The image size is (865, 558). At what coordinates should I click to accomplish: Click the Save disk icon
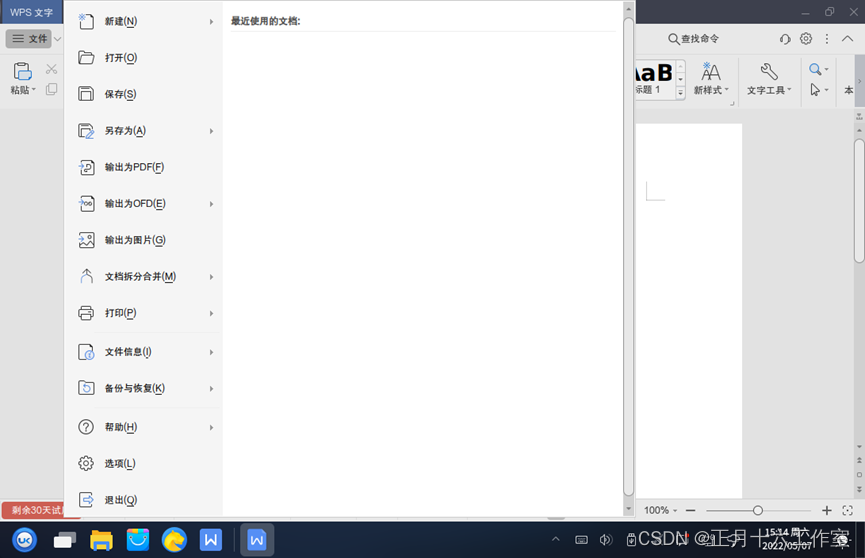pyautogui.click(x=86, y=94)
